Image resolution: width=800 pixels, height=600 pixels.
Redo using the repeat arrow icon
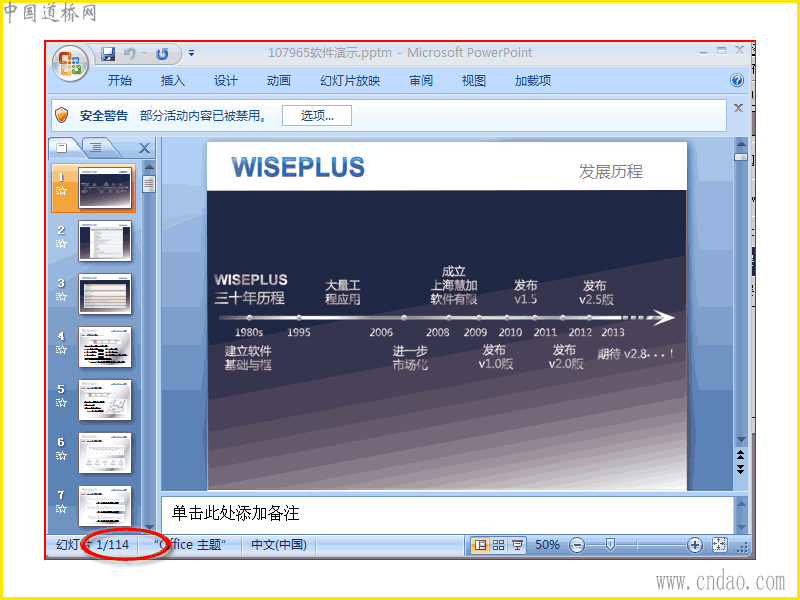[162, 54]
